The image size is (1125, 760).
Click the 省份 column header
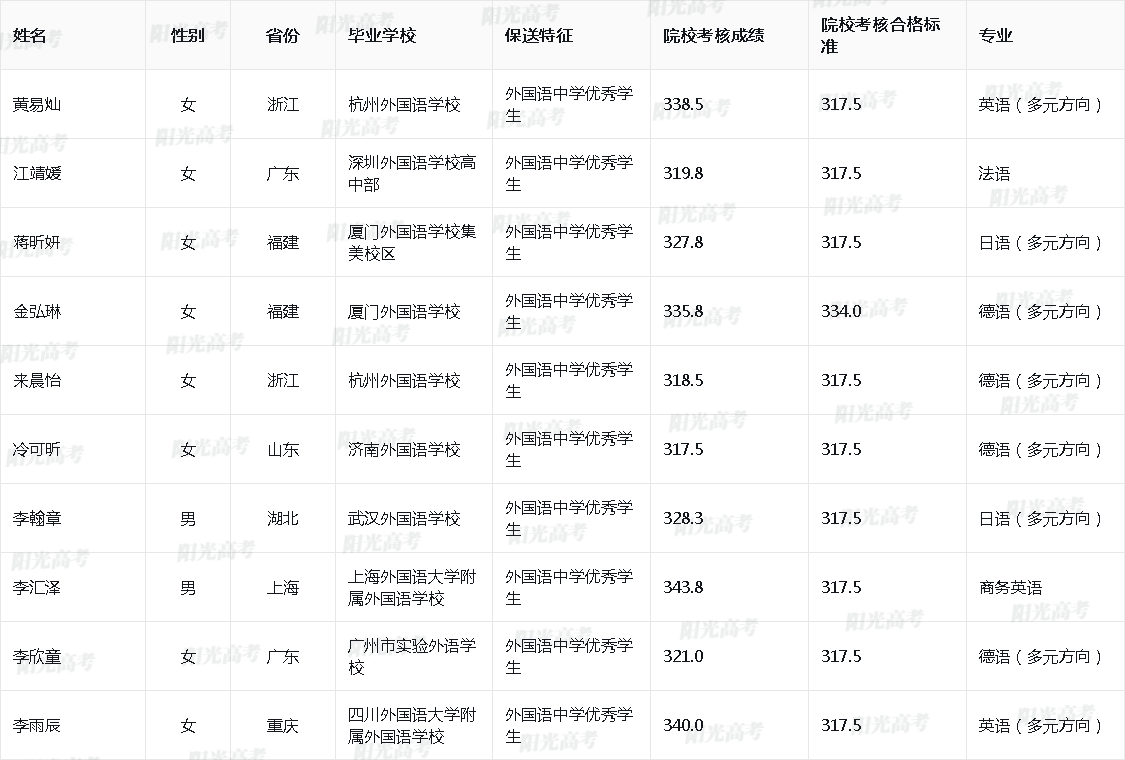point(283,35)
